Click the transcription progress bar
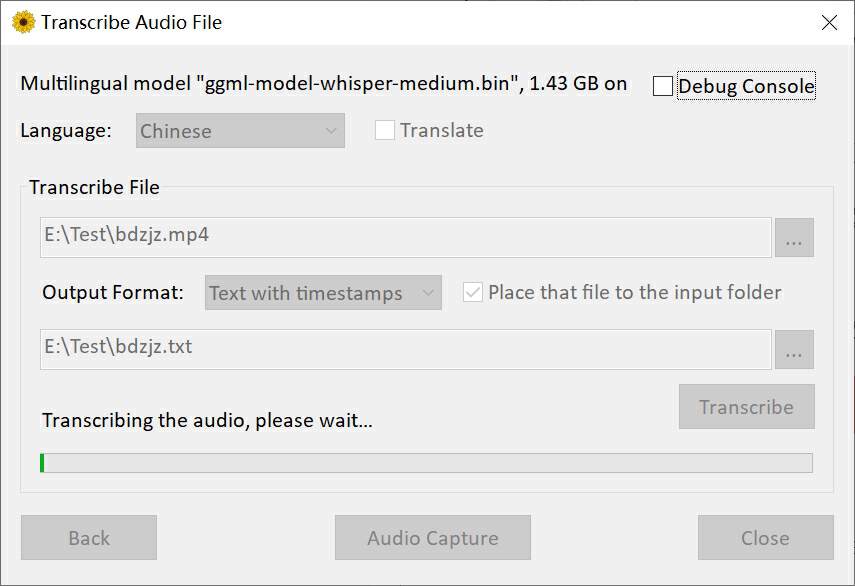The image size is (855, 586). [x=426, y=463]
